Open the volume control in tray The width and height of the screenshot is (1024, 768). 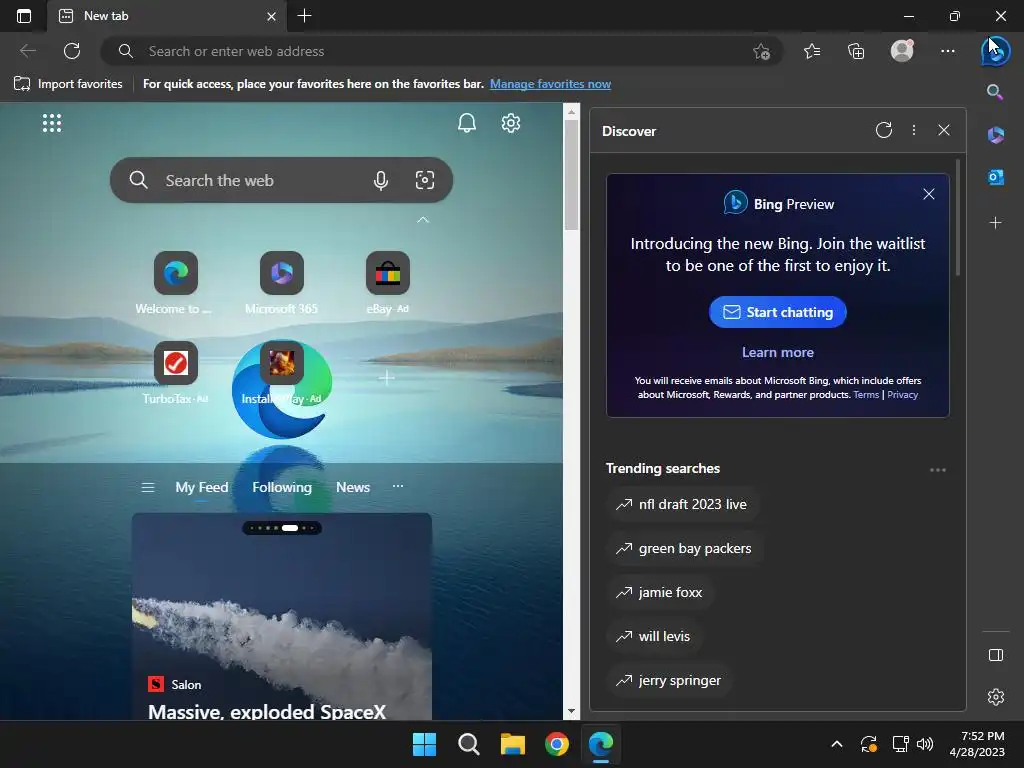(x=925, y=744)
